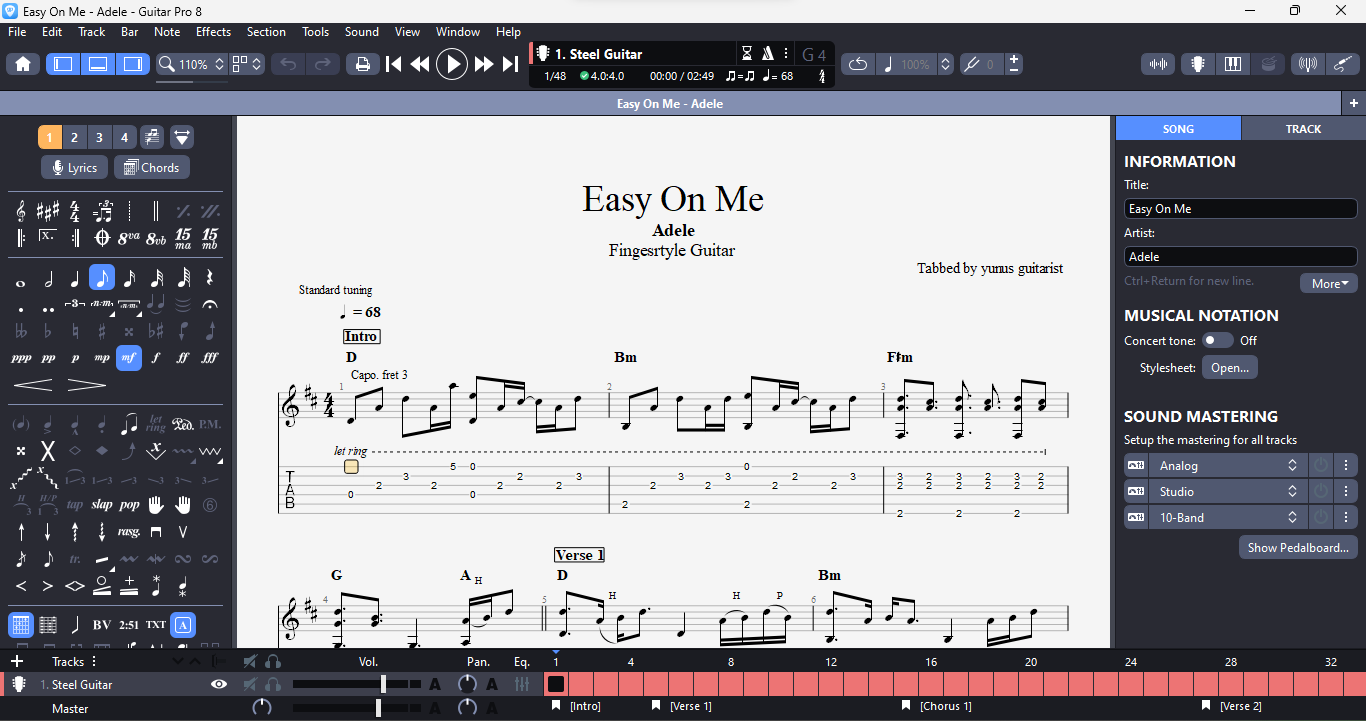
Task: Hide the Steel Guitar track
Action: [219, 685]
